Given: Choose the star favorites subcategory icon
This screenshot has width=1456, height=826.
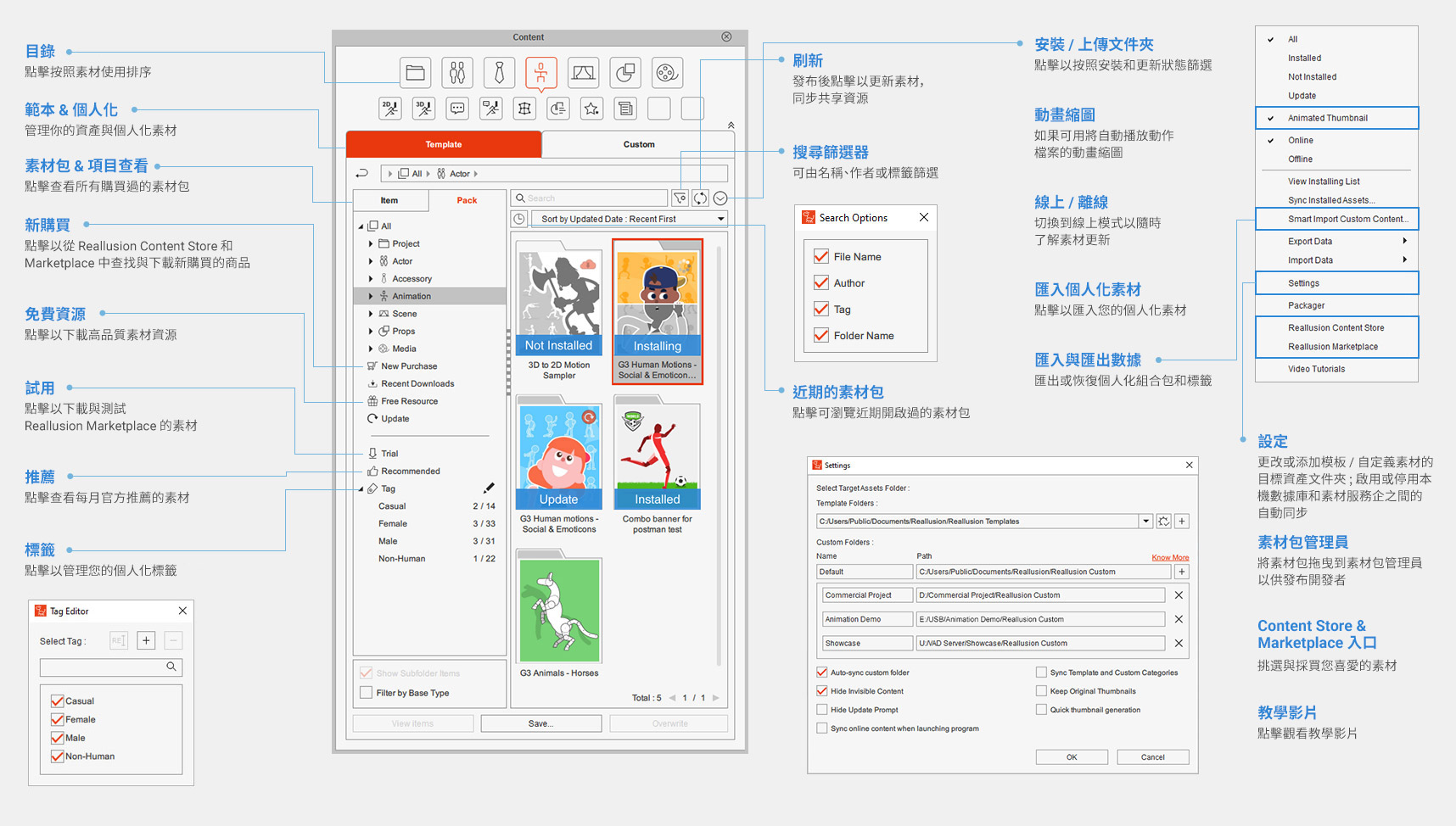Looking at the screenshot, I should point(591,109).
